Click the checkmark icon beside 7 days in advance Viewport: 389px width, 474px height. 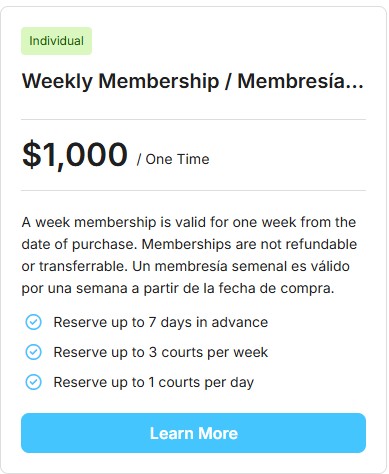tap(34, 322)
